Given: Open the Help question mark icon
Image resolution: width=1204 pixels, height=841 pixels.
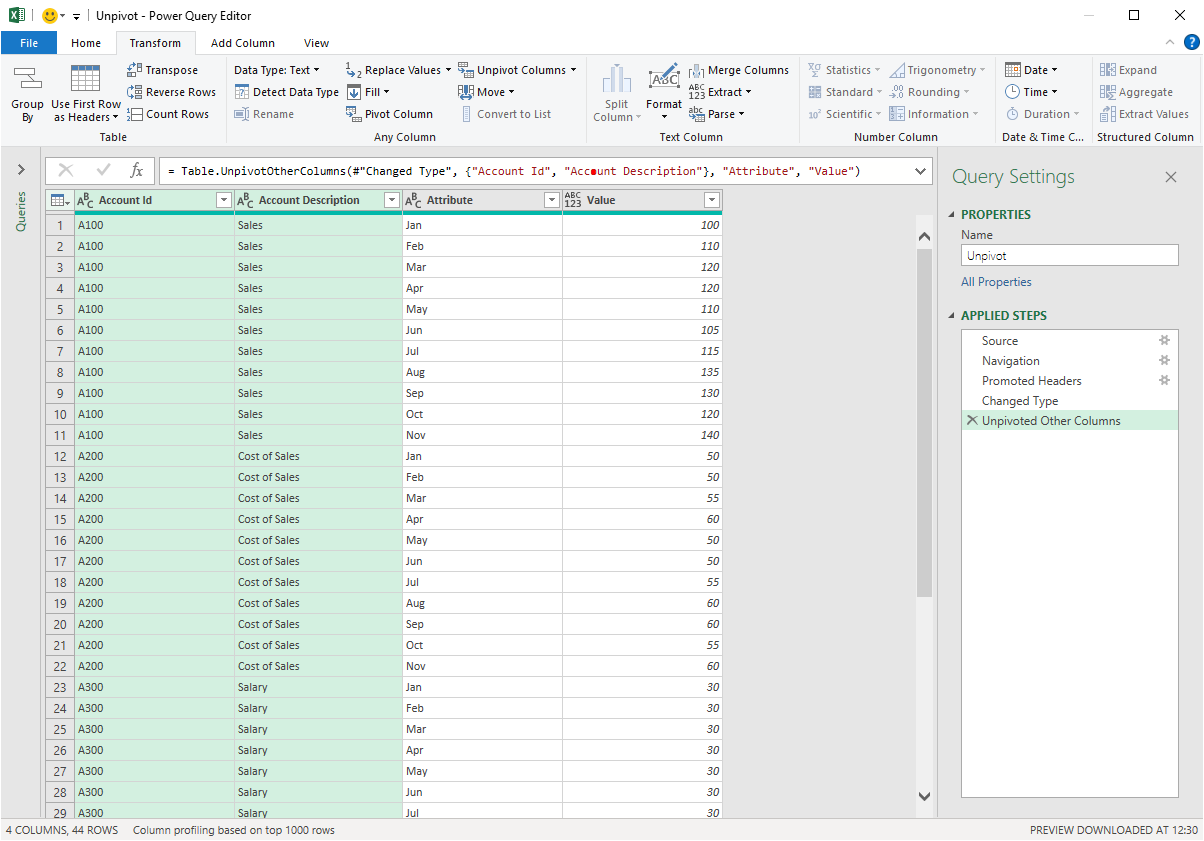Looking at the screenshot, I should (1191, 42).
